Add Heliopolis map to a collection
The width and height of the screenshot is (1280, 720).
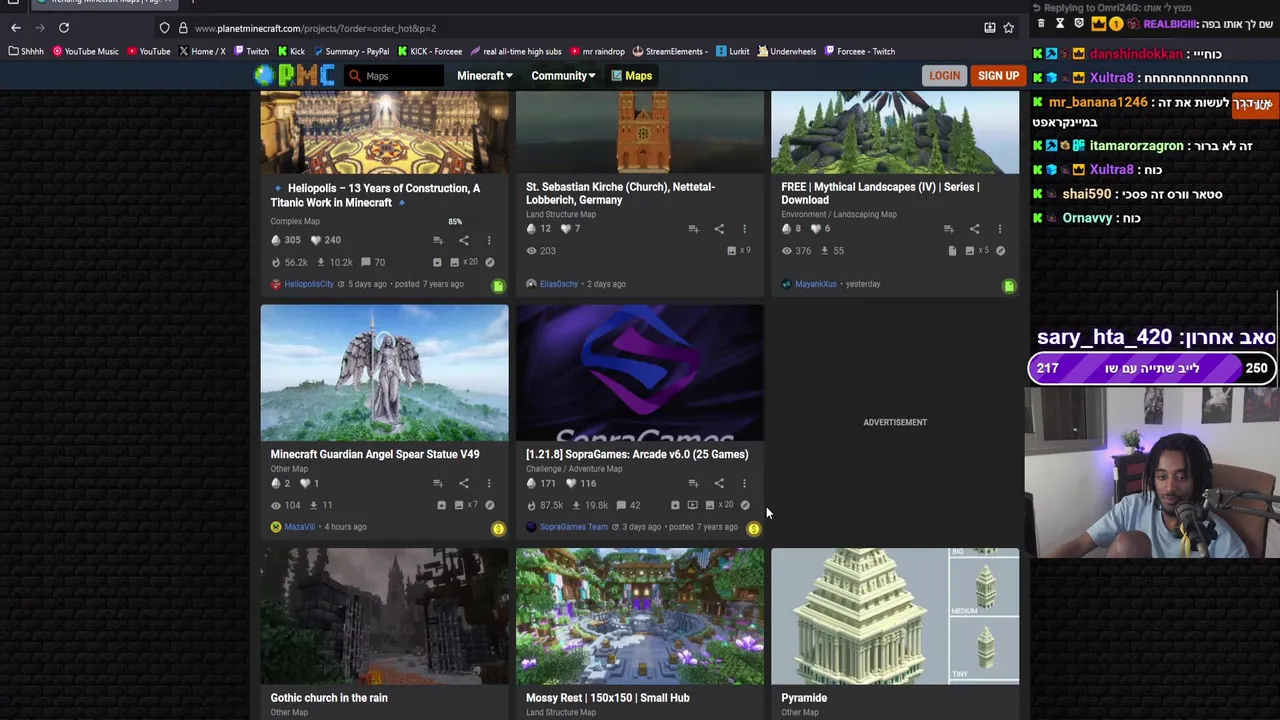coord(438,240)
